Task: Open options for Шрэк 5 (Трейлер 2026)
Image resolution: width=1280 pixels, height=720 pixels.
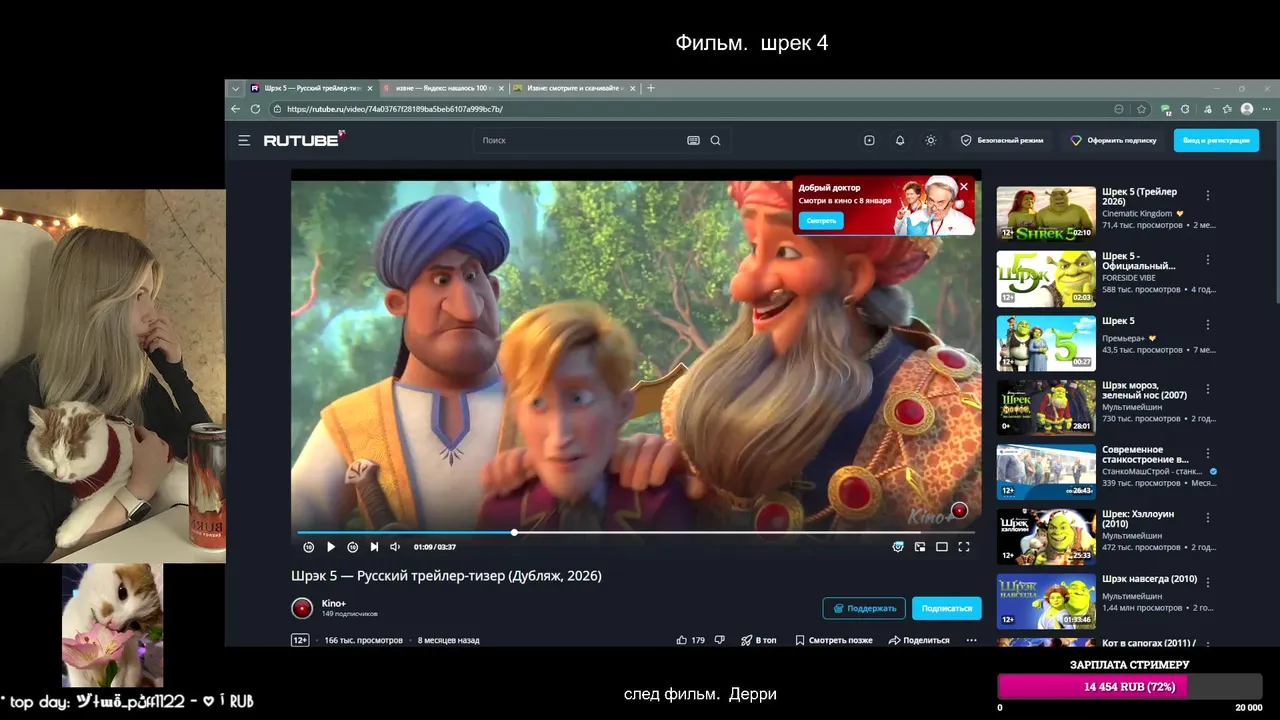Action: click(1208, 196)
